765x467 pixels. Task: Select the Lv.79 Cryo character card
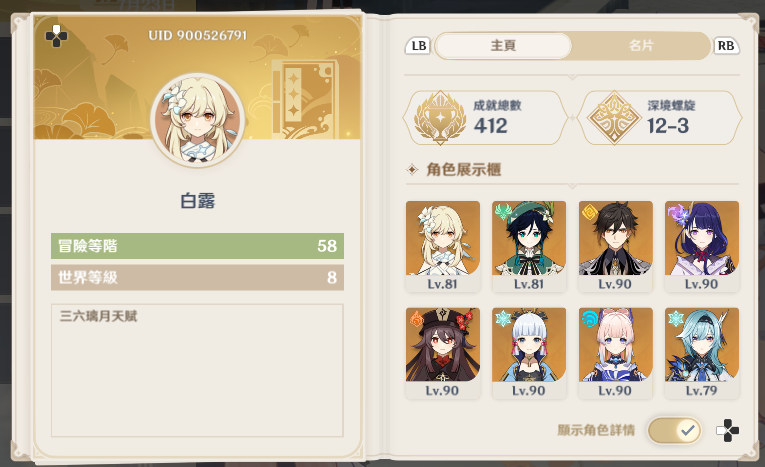(702, 353)
